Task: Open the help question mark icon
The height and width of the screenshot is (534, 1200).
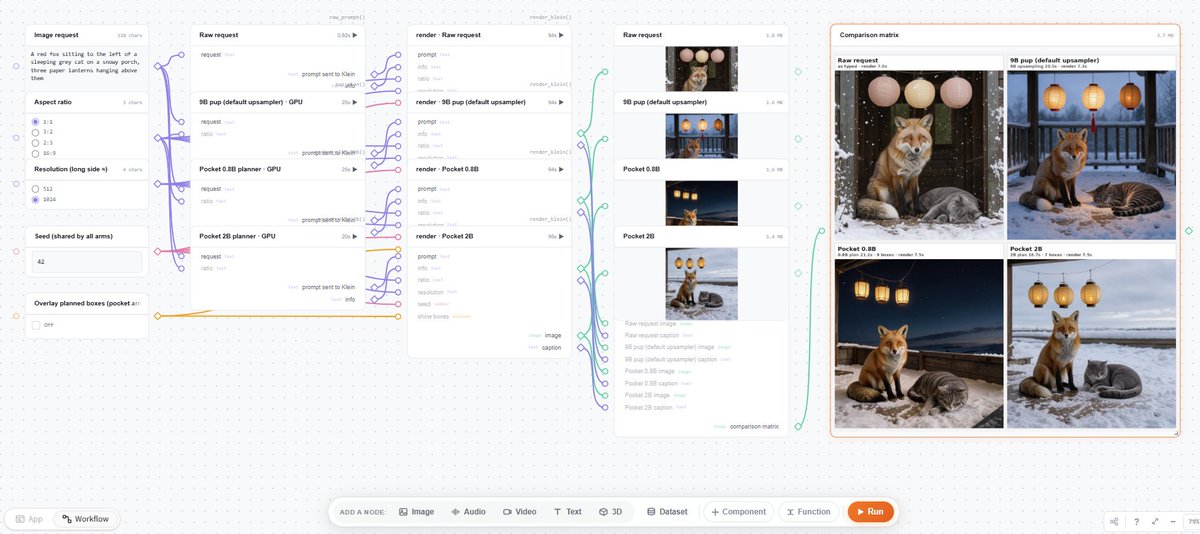Action: point(1136,521)
